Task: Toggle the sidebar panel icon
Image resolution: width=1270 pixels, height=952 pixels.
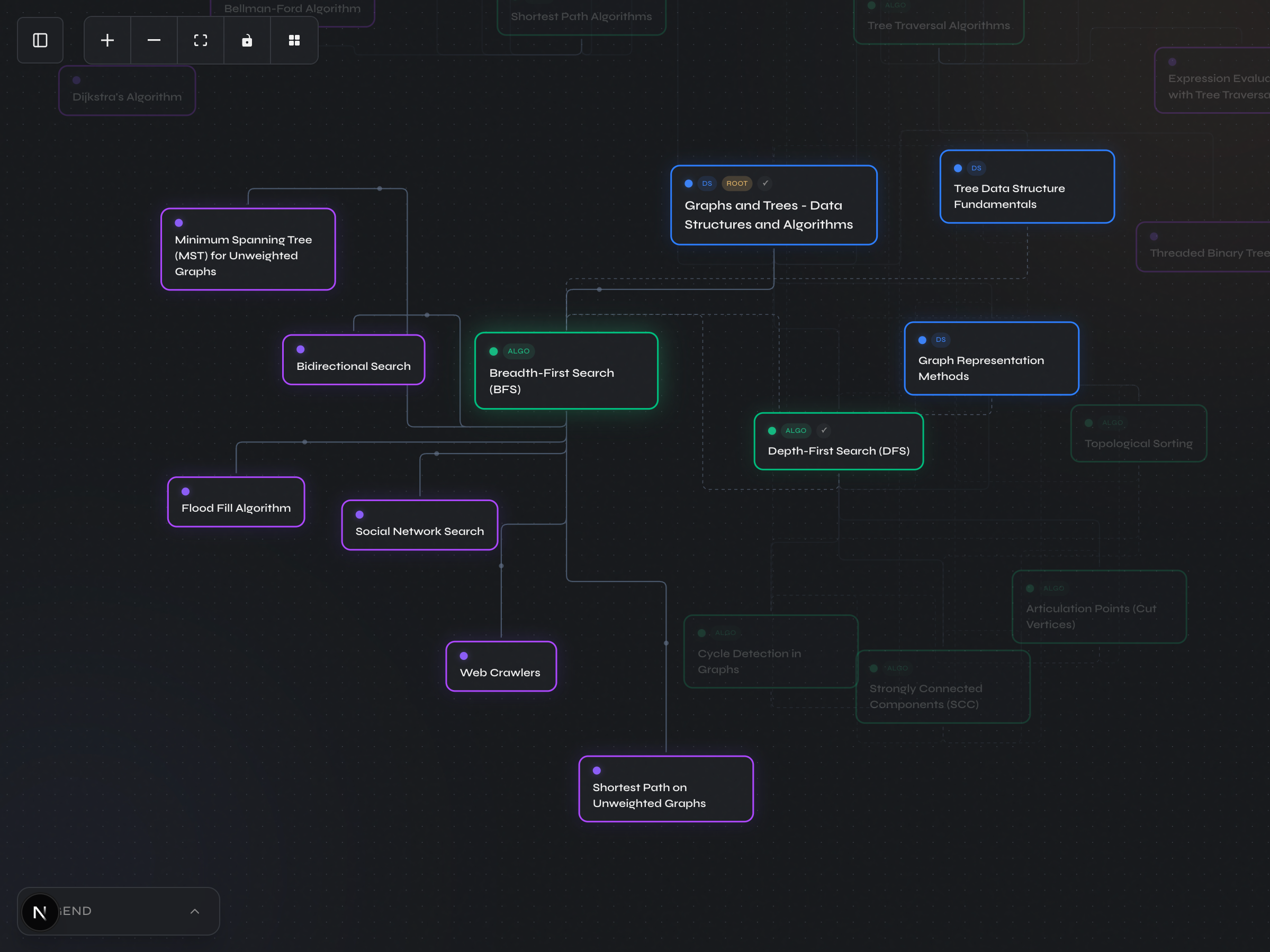Action: pos(40,40)
